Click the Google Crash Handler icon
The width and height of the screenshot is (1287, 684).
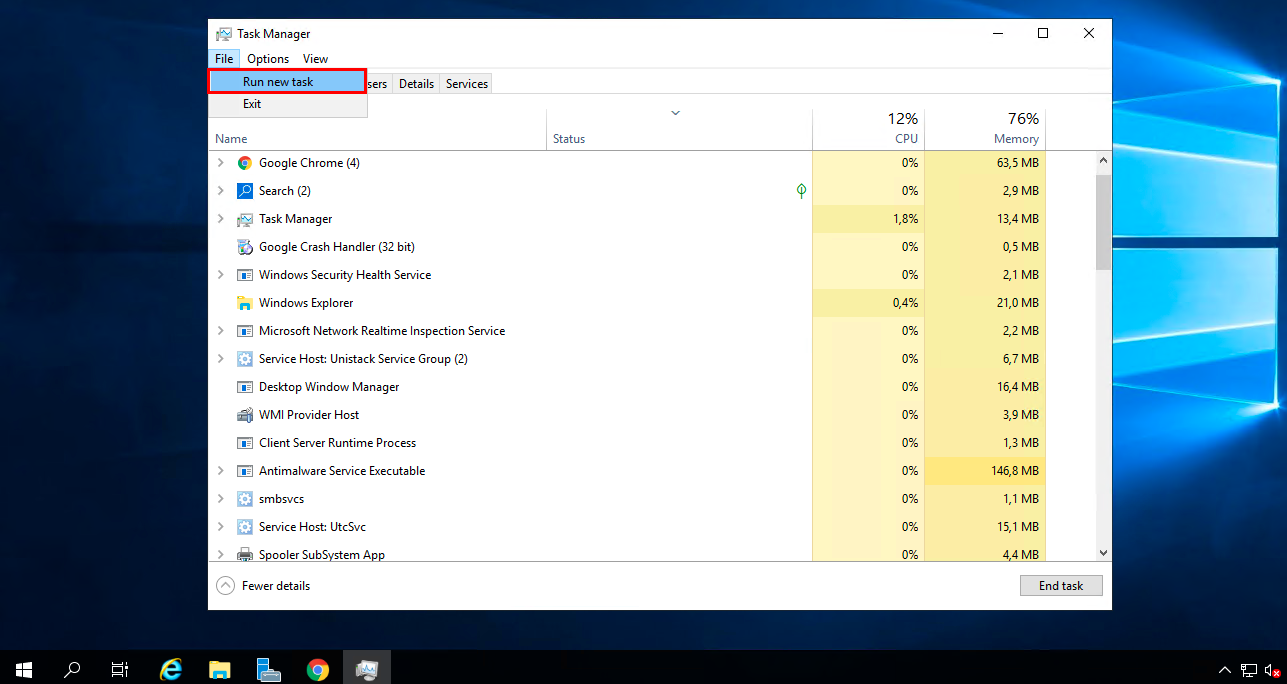(245, 247)
